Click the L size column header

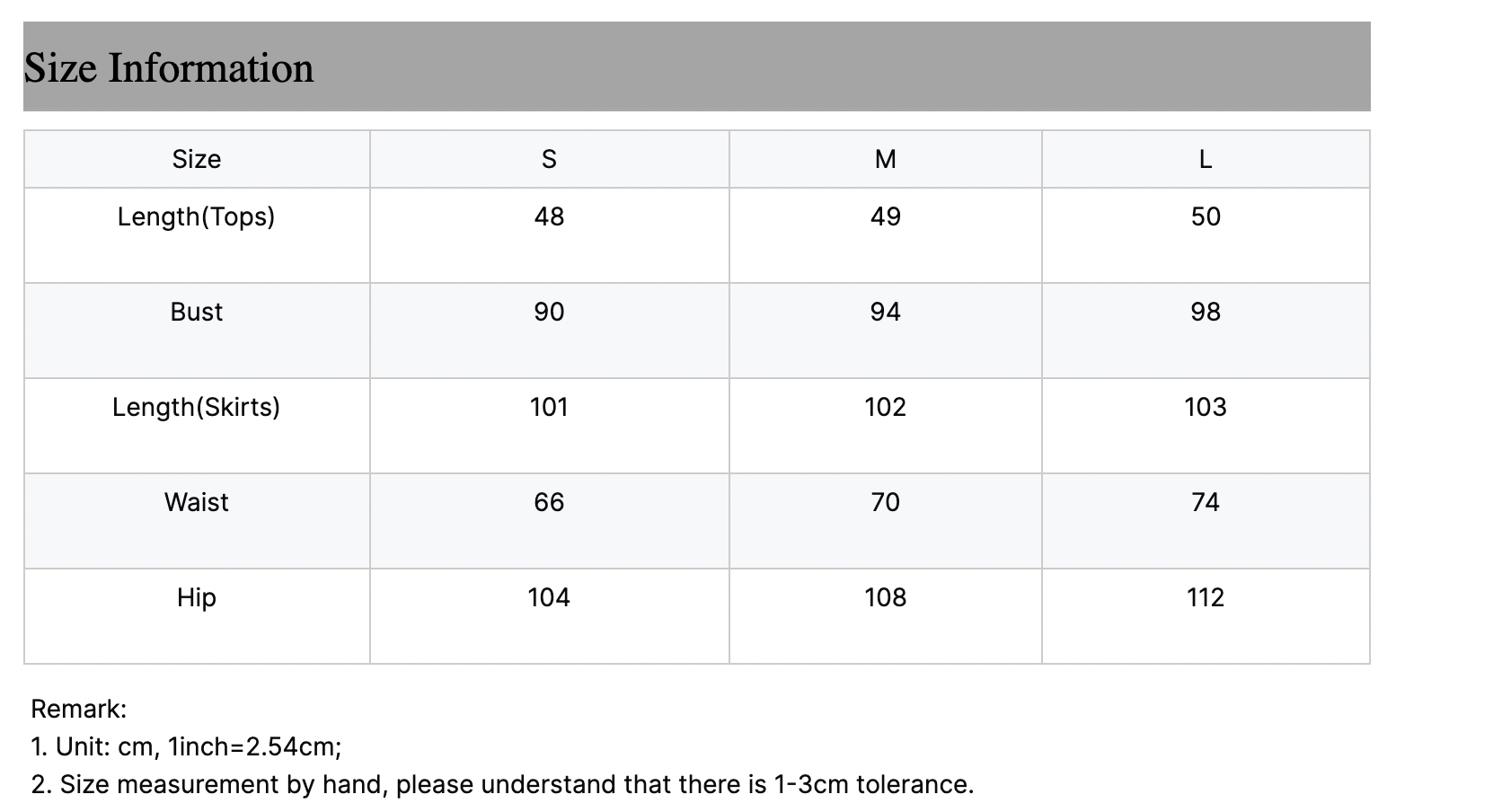click(x=1206, y=159)
